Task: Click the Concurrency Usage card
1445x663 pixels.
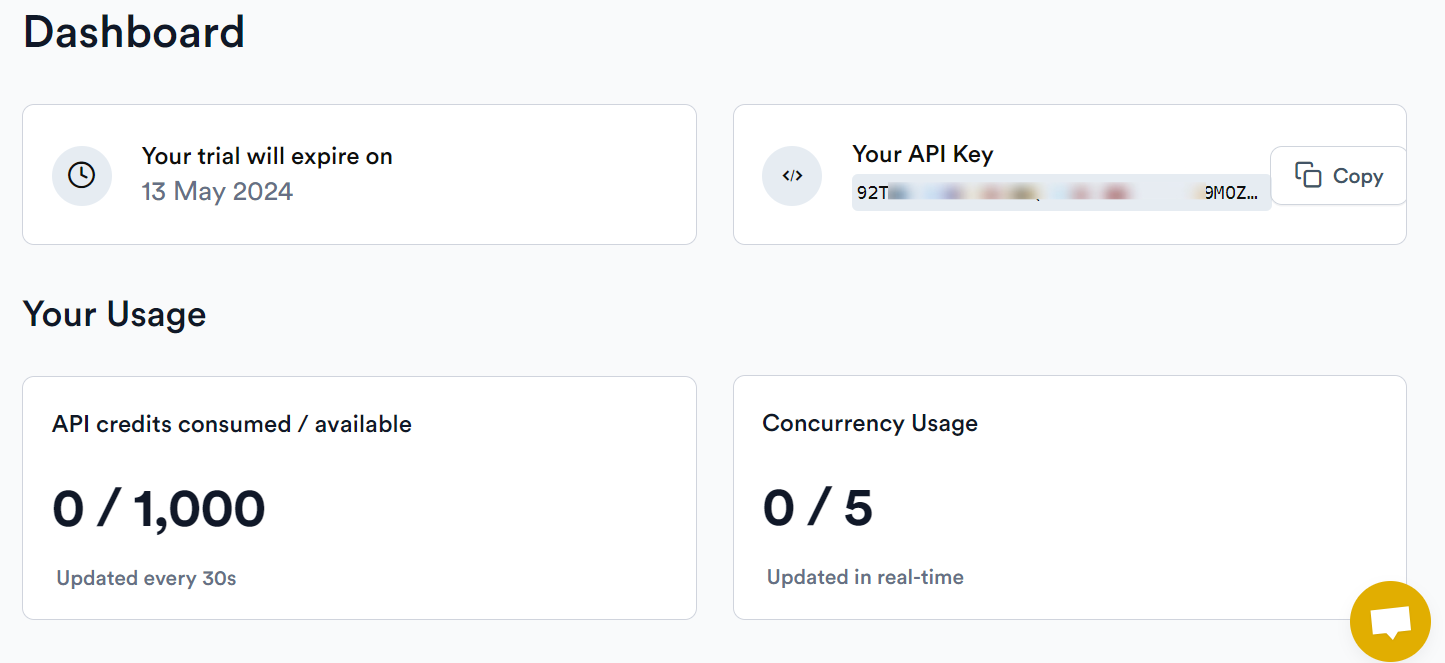Action: pos(1069,497)
